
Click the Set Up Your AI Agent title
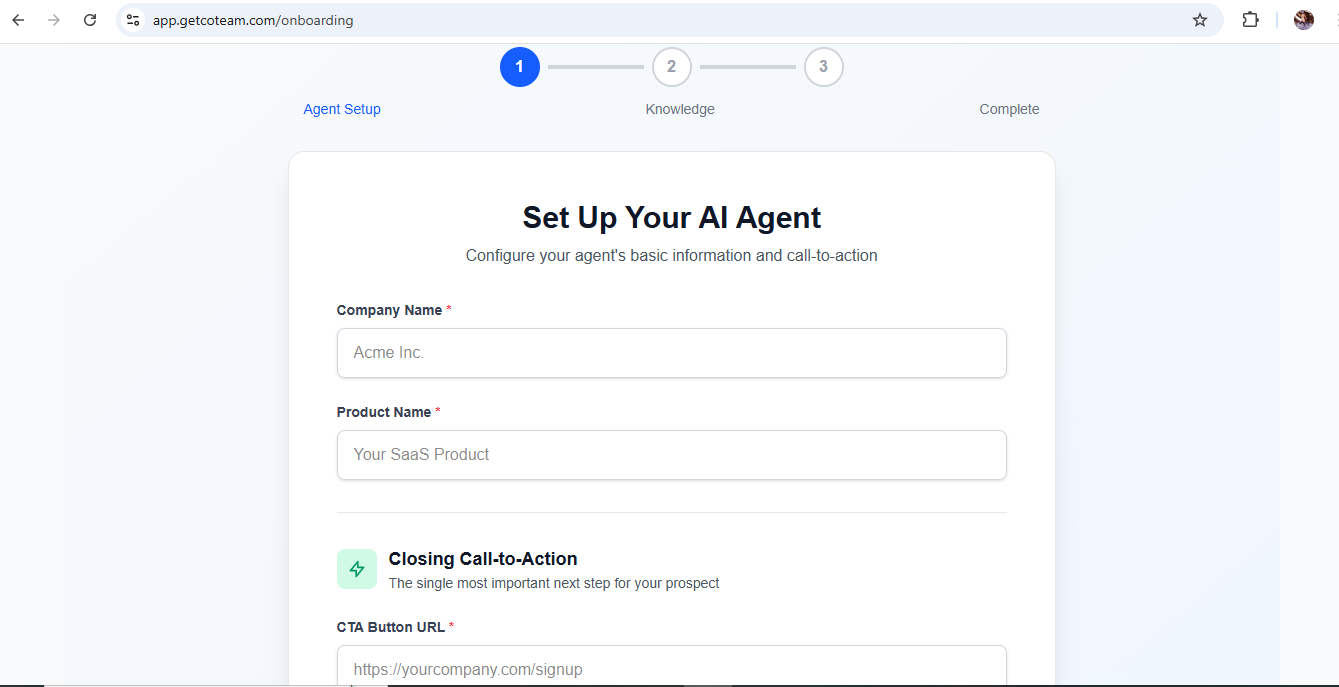(x=671, y=218)
